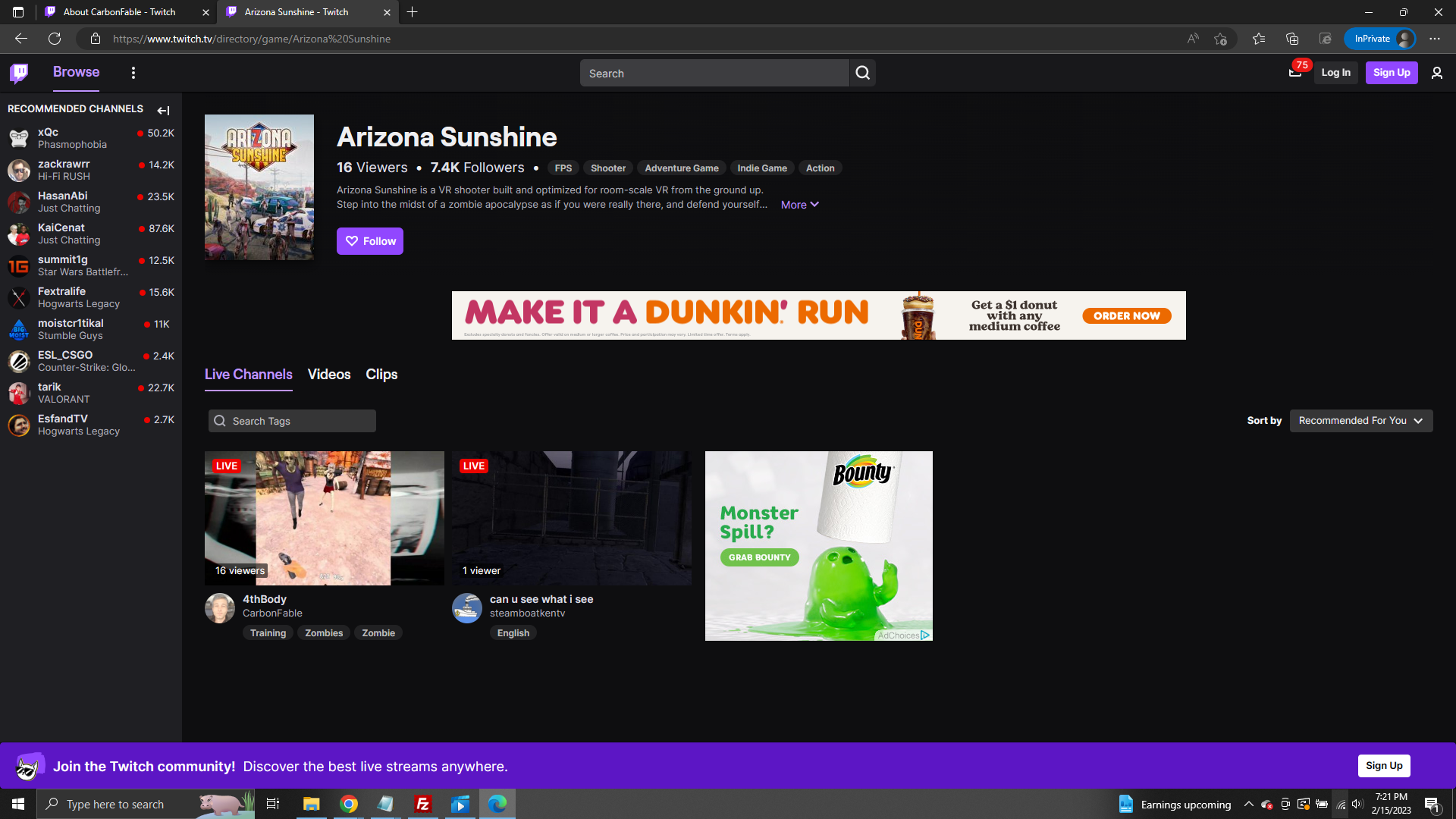Open the 4thBody live stream thumbnail
Screen dimensions: 1456x819
324,518
